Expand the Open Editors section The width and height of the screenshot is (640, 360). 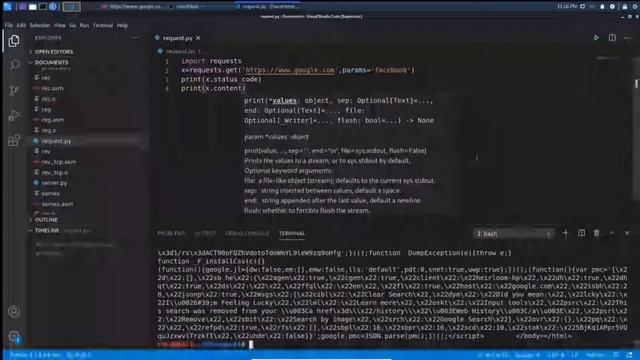[54, 52]
